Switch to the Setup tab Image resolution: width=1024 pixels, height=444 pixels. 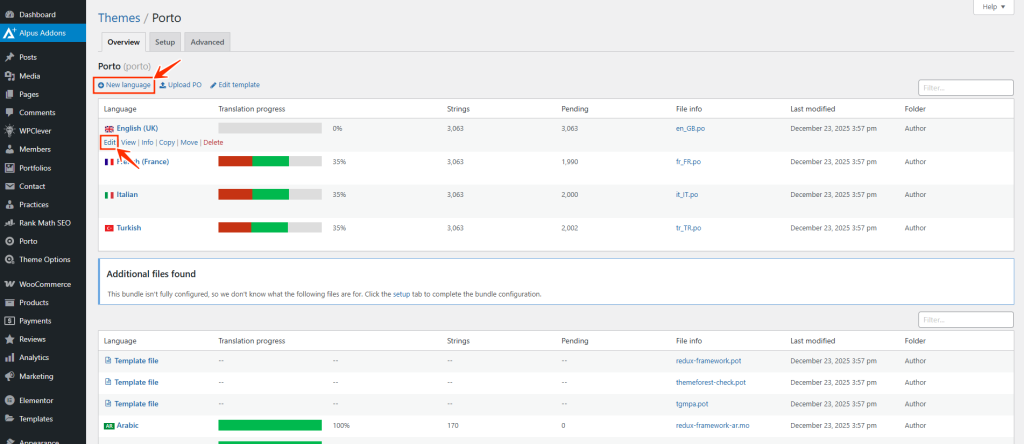point(165,42)
